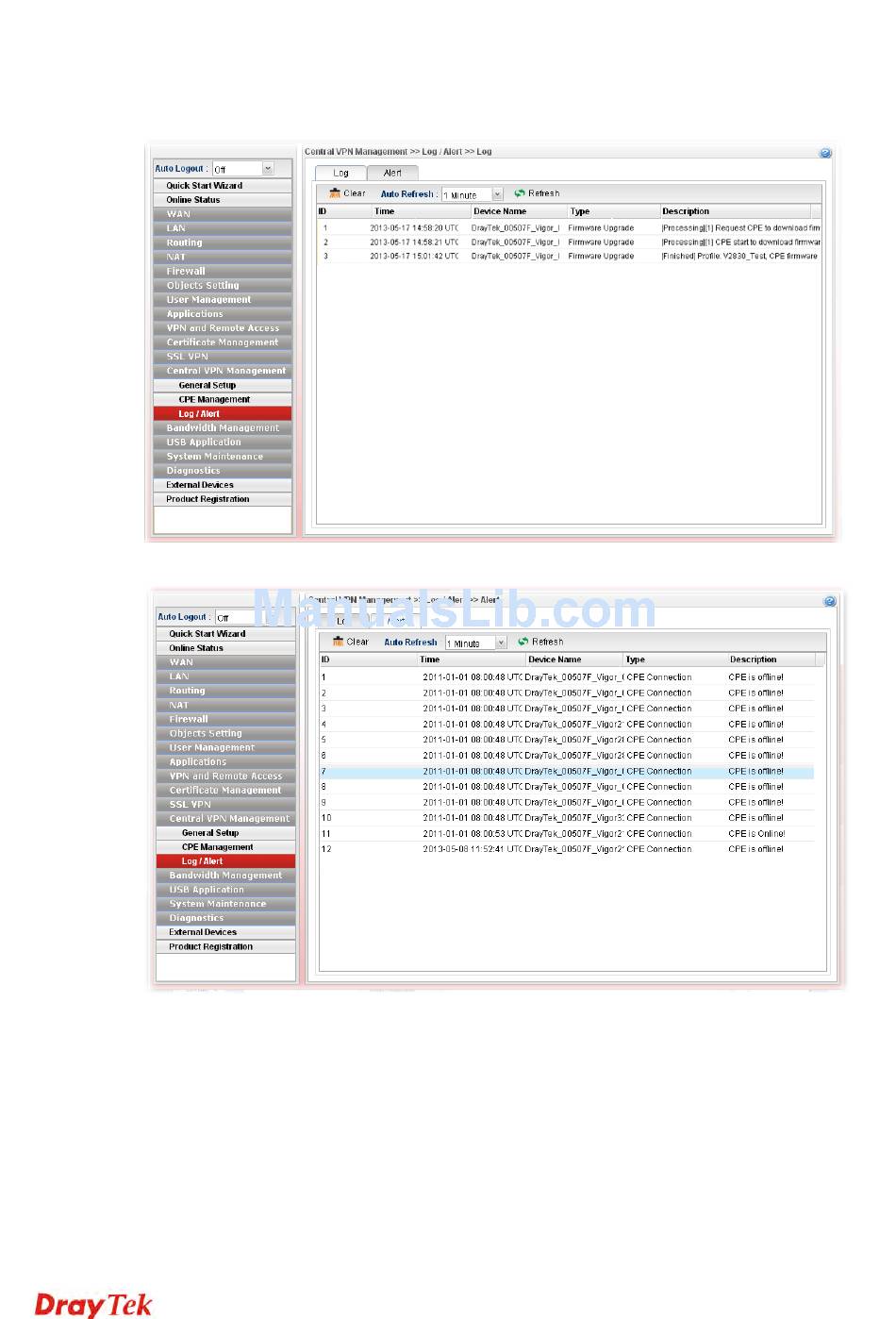The image size is (896, 1319).
Task: Open Auto Logout dropdown in the Log screenshot
Action: coord(268,169)
